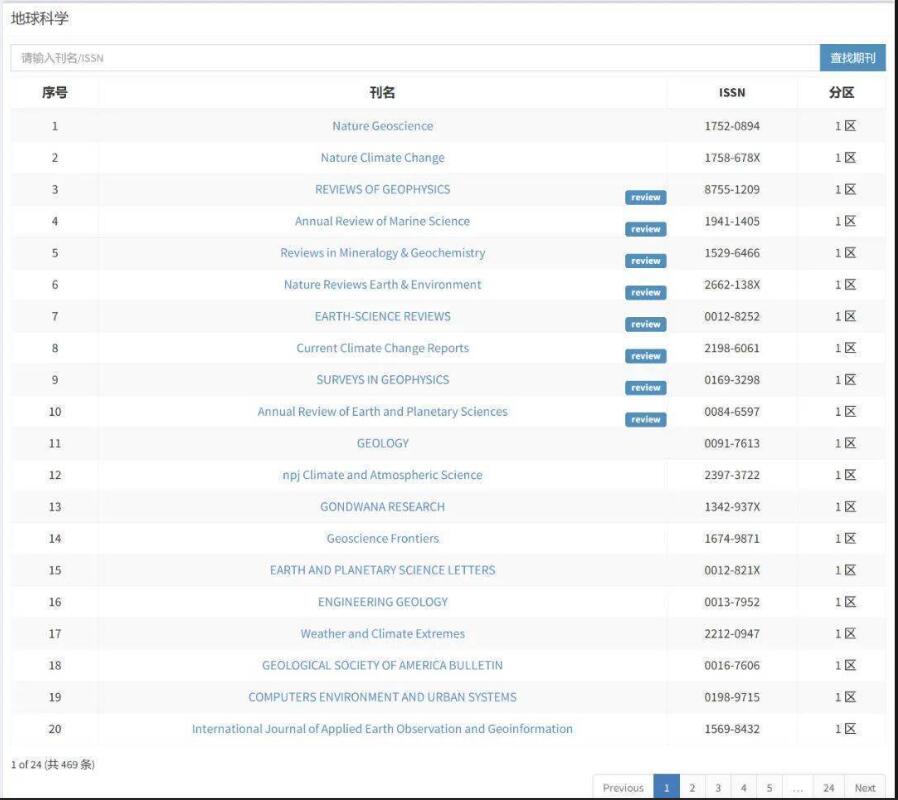Viewport: 898px width, 800px height.
Task: Sort by the 分区 column header
Action: point(841,93)
